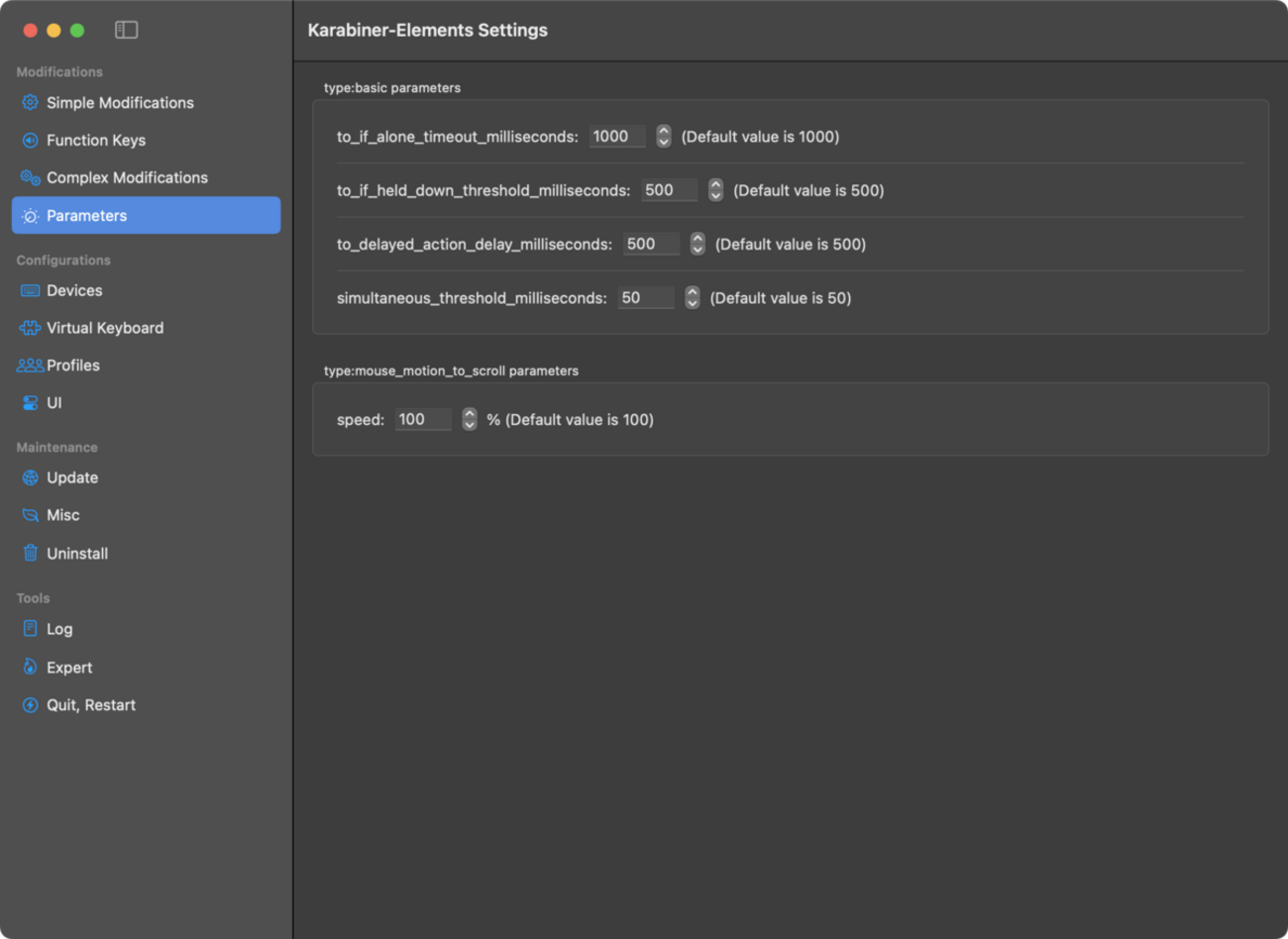Click the "% (Default value is 100)" text

(x=570, y=420)
